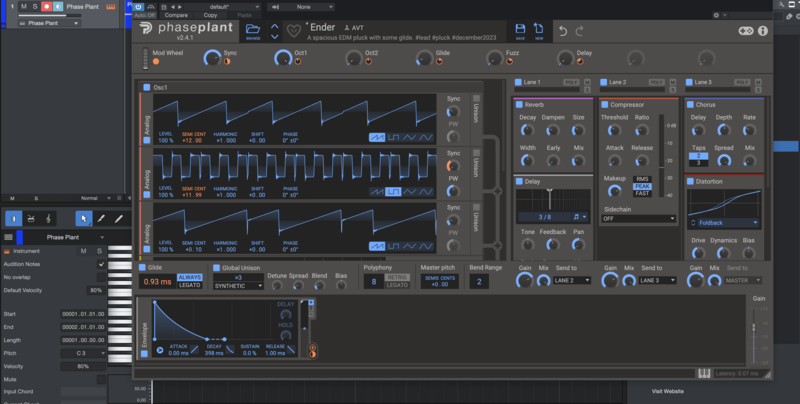Click the Save preset disk icon
800x404 pixels.
click(x=520, y=29)
